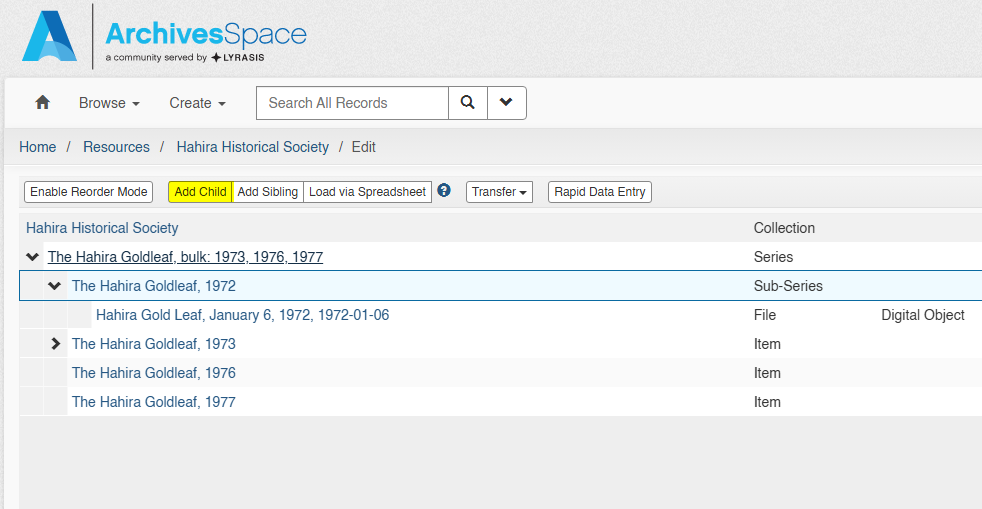Open Hahira Gold Leaf, January 6, 1972 file
The height and width of the screenshot is (509, 982).
tap(242, 315)
